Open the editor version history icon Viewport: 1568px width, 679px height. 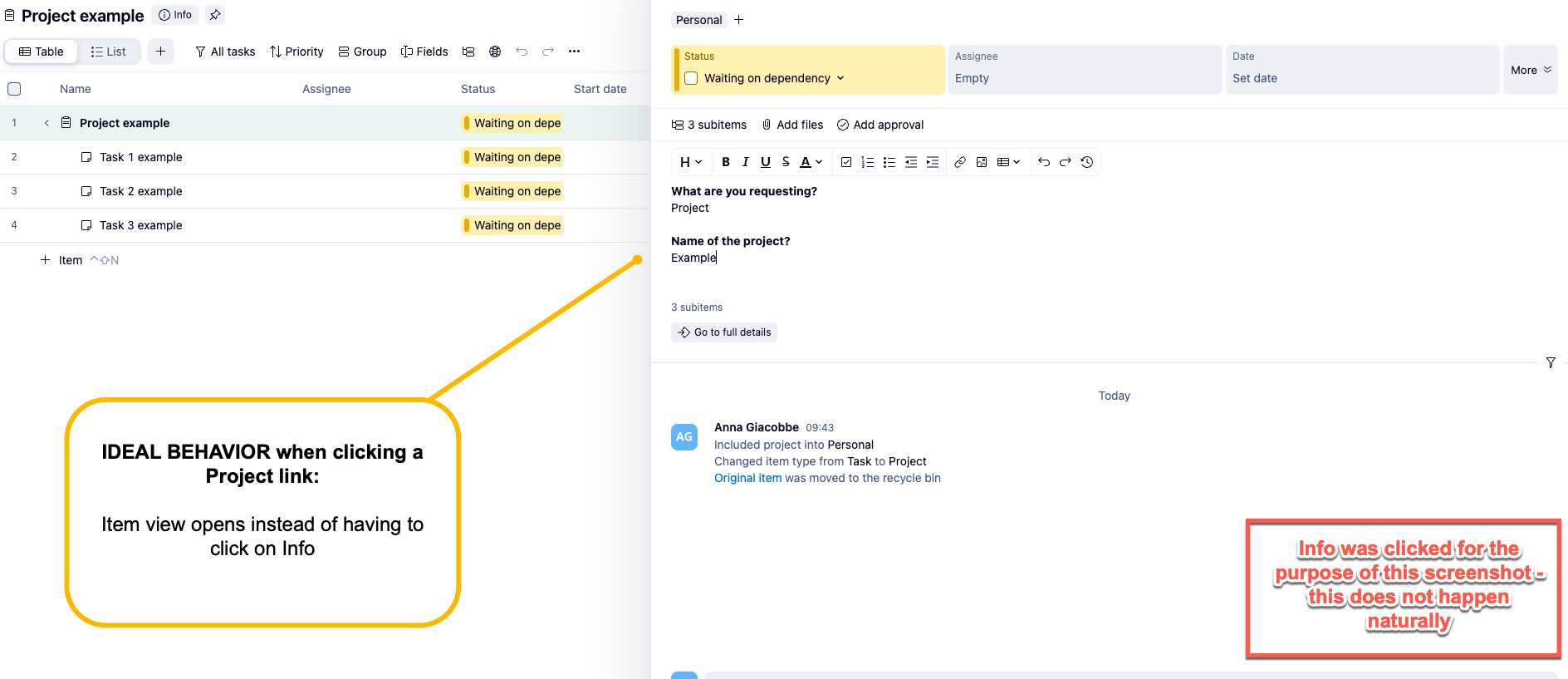[x=1087, y=162]
